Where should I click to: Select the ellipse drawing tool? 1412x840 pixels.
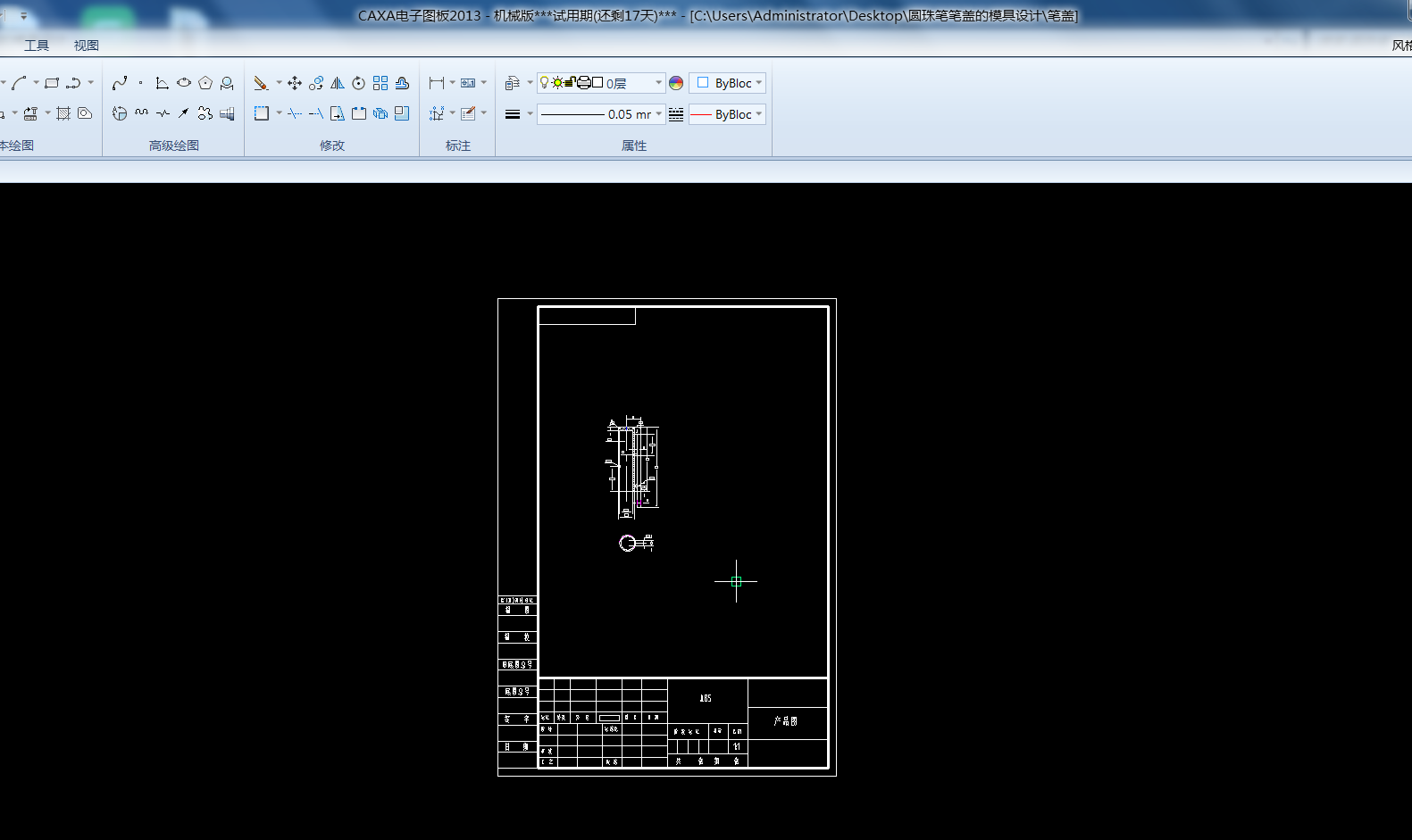coord(184,83)
